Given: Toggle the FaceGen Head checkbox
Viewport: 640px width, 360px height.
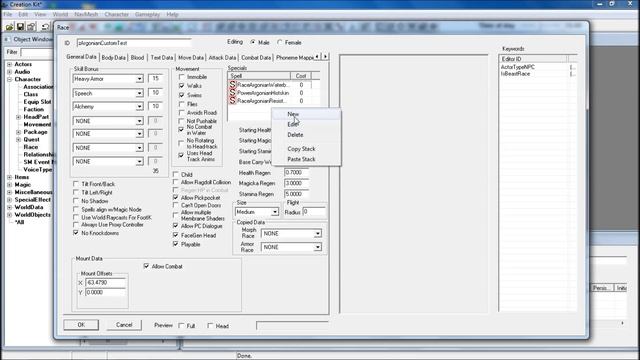Looking at the screenshot, I should [x=176, y=235].
